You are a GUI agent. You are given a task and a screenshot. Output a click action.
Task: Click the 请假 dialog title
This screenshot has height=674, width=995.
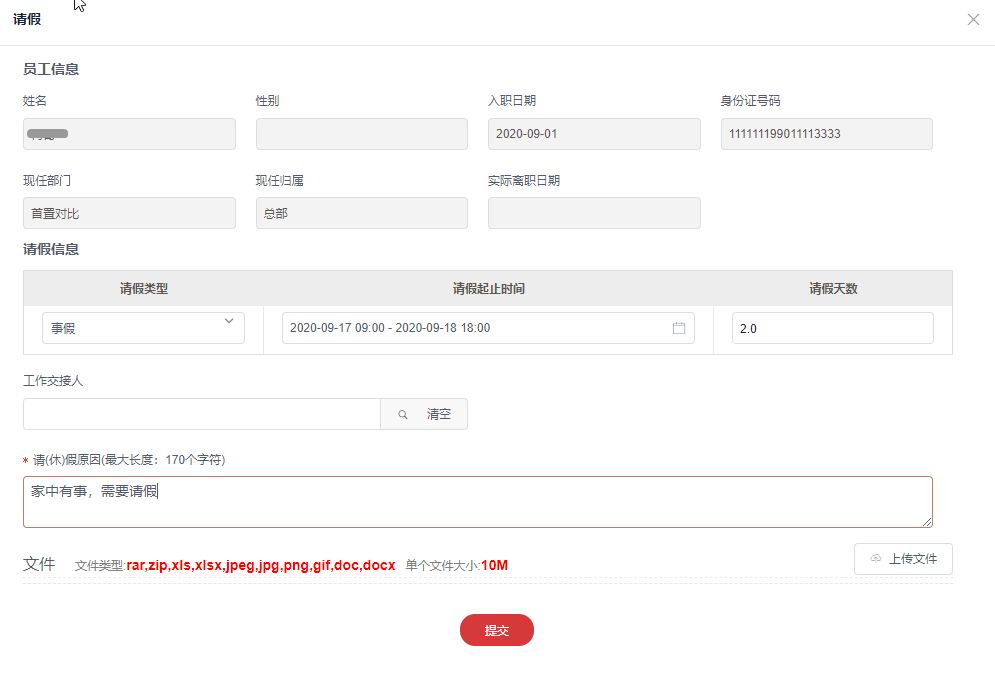coord(27,20)
